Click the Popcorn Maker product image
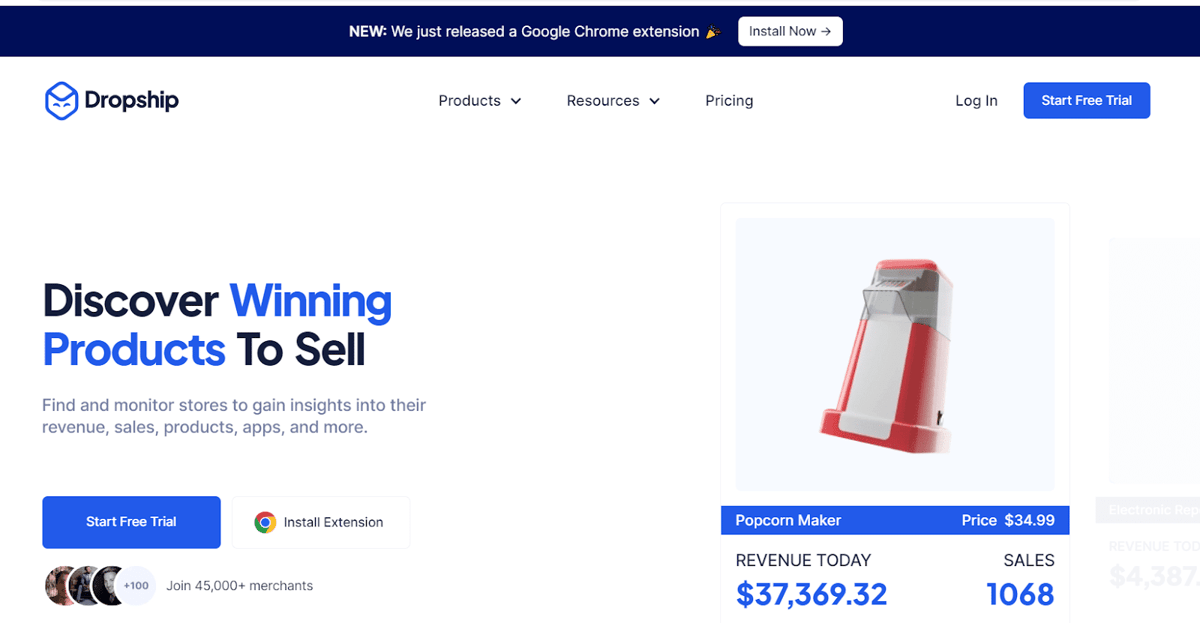This screenshot has height=623, width=1200. [895, 353]
